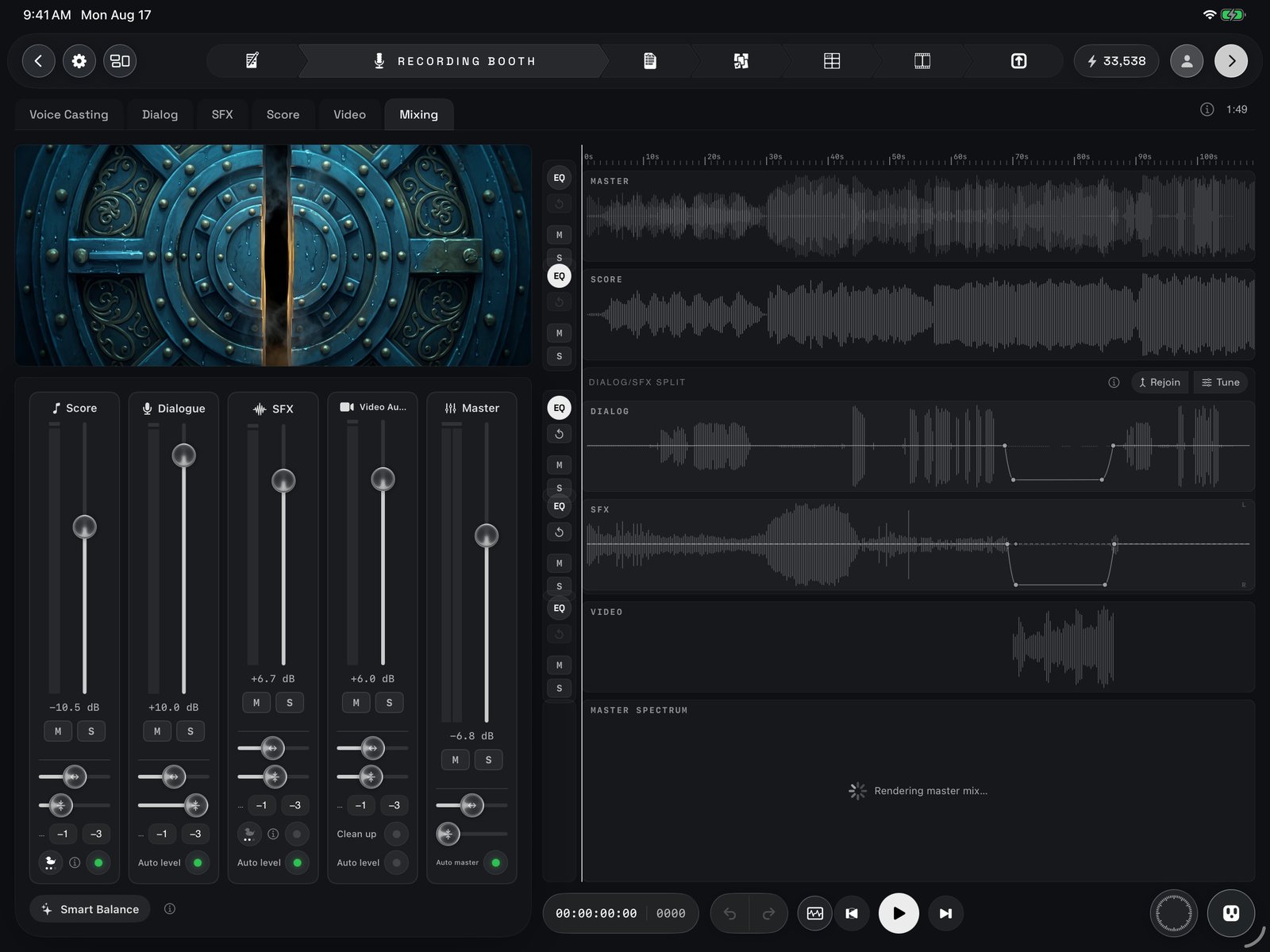Open the document step icon
This screenshot has width=1270, height=952.
[x=650, y=61]
